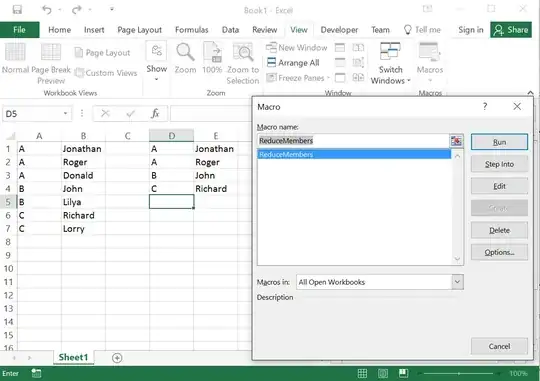The image size is (540, 381).
Task: Open the Macros ribbon dropdown
Action: point(430,63)
